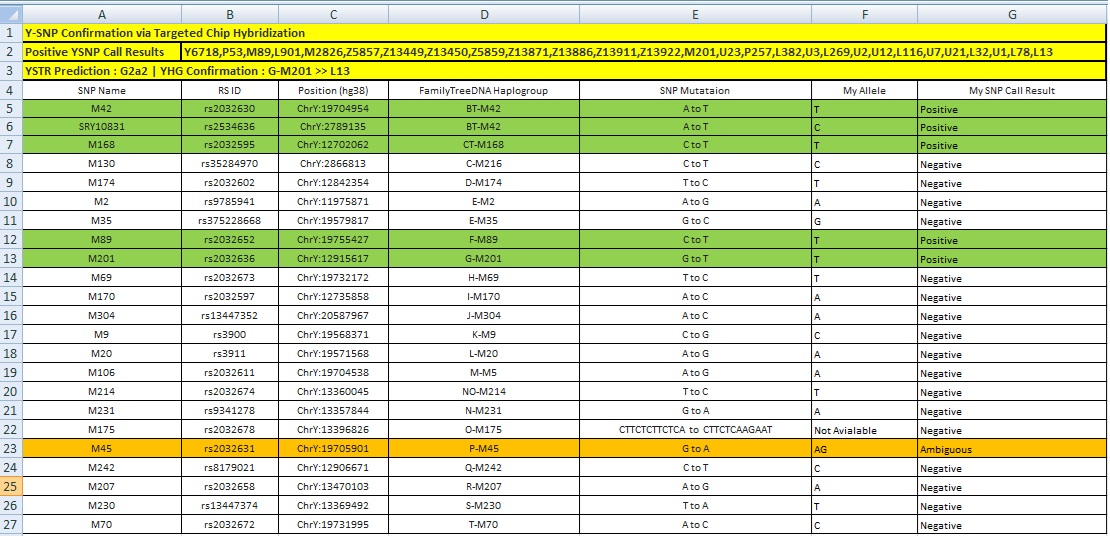
Task: Click the M89 SNP name cell
Action: tap(102, 239)
